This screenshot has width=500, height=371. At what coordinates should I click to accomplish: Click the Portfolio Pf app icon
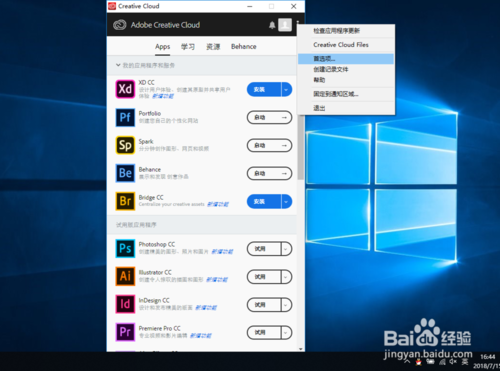click(125, 117)
